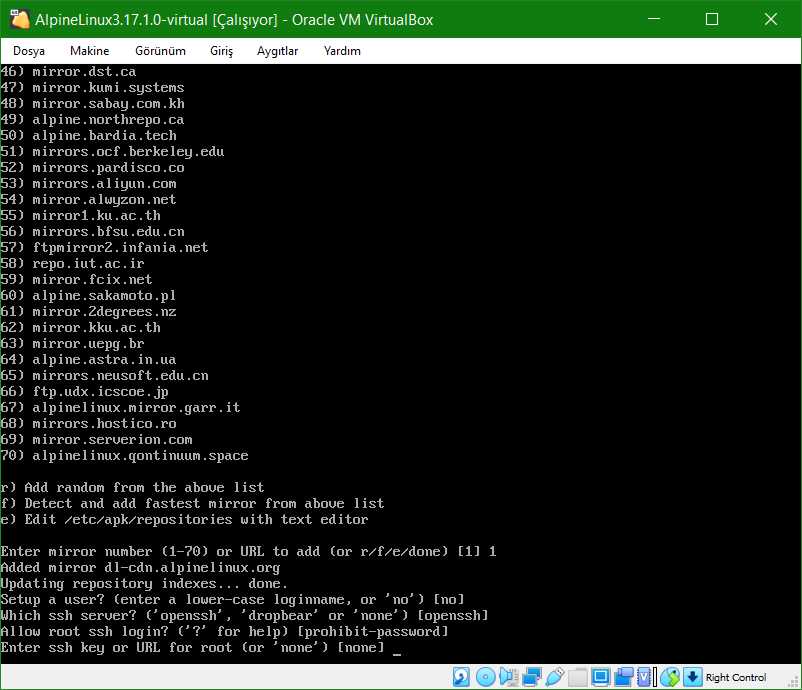Click the line '50) alpine.bardia.tech'
Image resolution: width=802 pixels, height=690 pixels.
coord(88,136)
